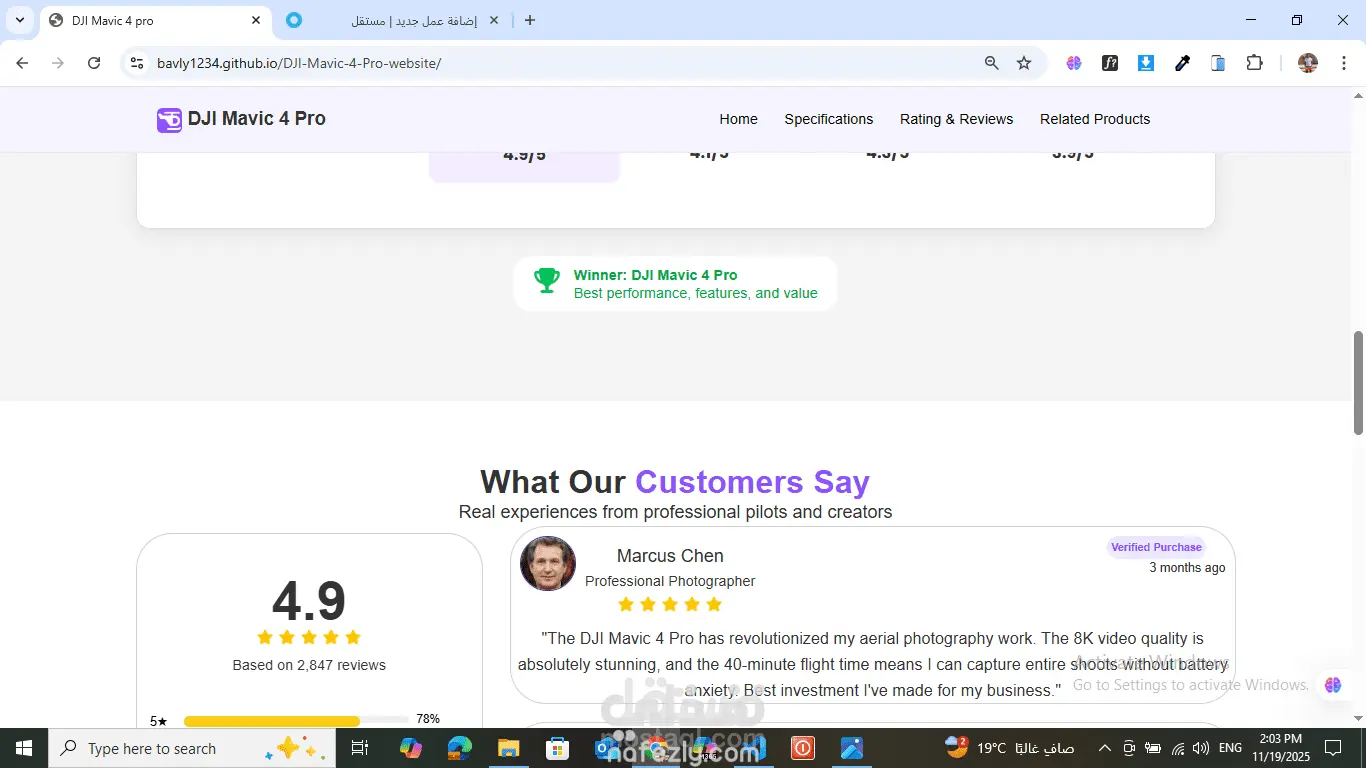Open the zoom magnifier icon in address bar
Viewport: 1366px width, 768px height.
click(991, 63)
